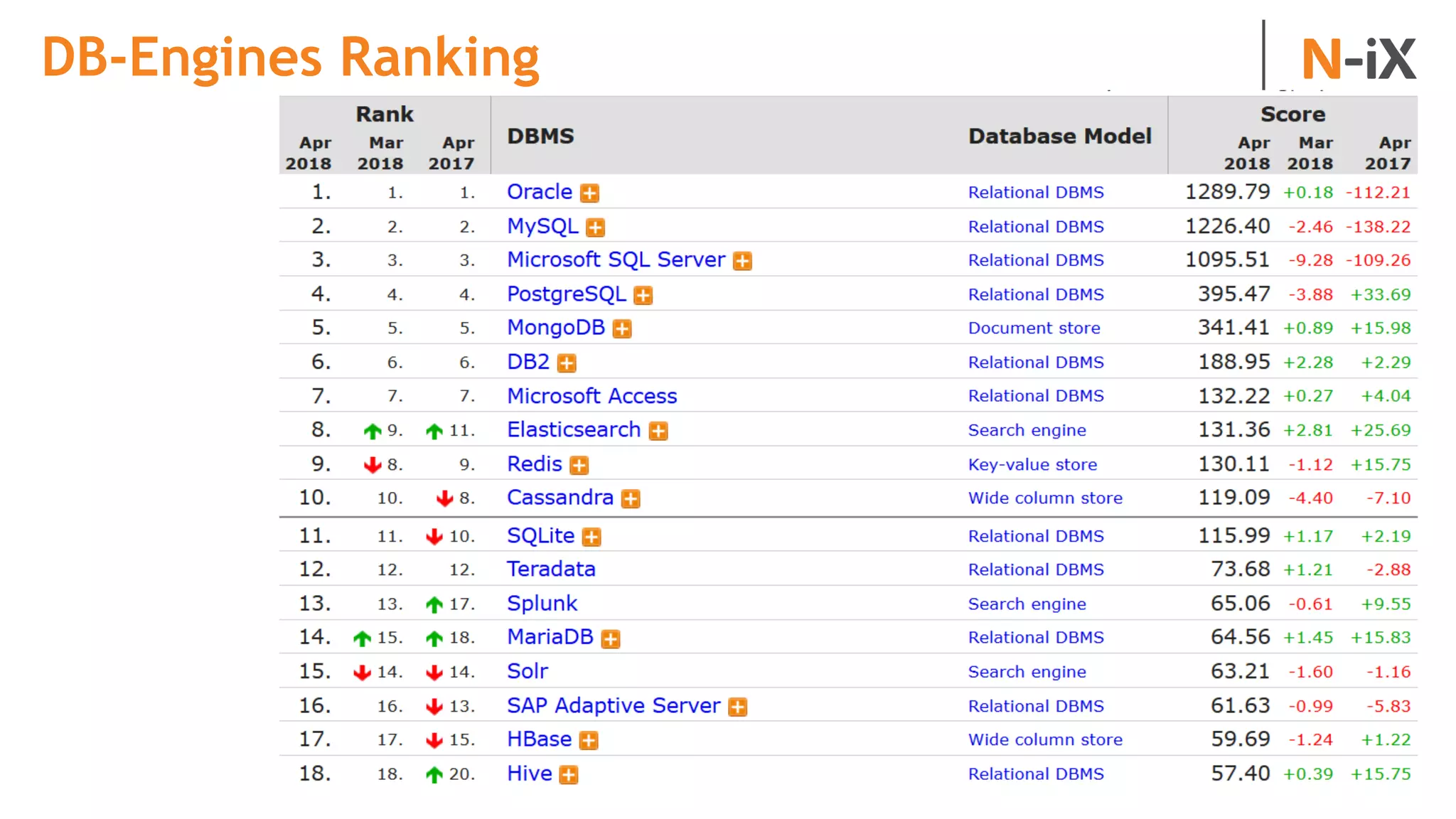Viewport: 1456px width, 819px height.
Task: Click the Database Model column header
Action: [1059, 136]
